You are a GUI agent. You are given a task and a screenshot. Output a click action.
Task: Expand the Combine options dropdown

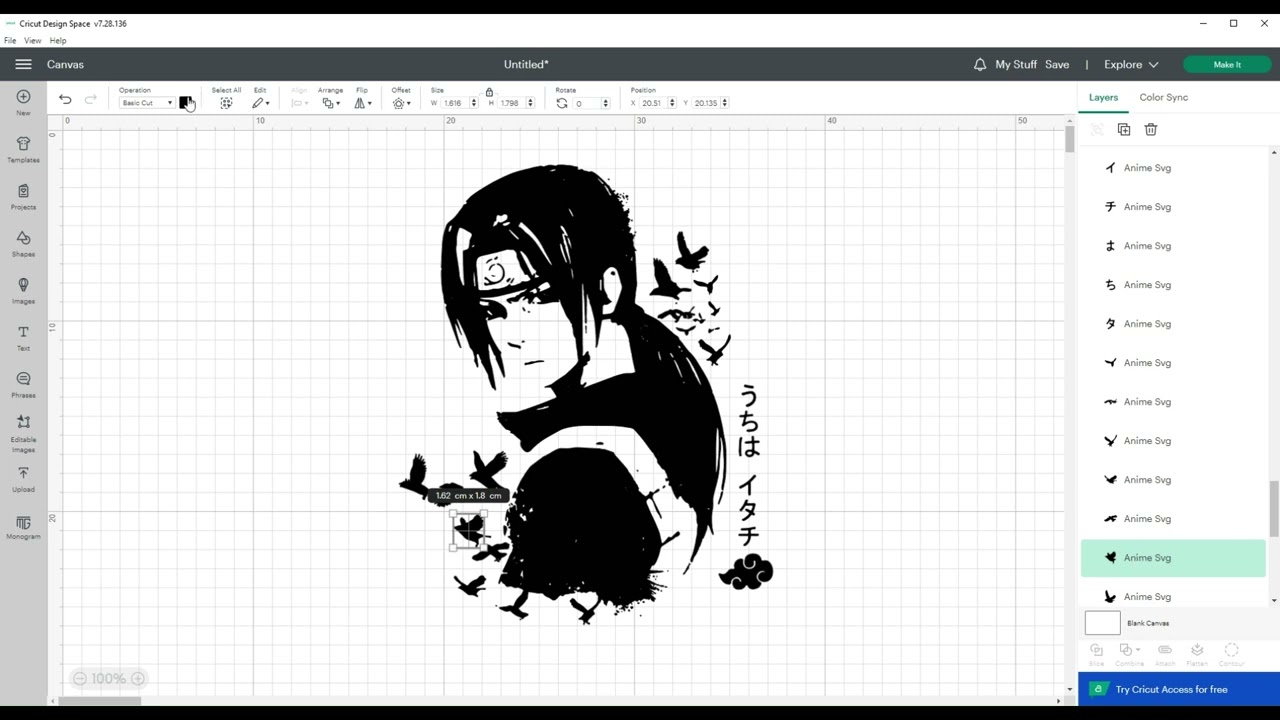click(x=1138, y=650)
